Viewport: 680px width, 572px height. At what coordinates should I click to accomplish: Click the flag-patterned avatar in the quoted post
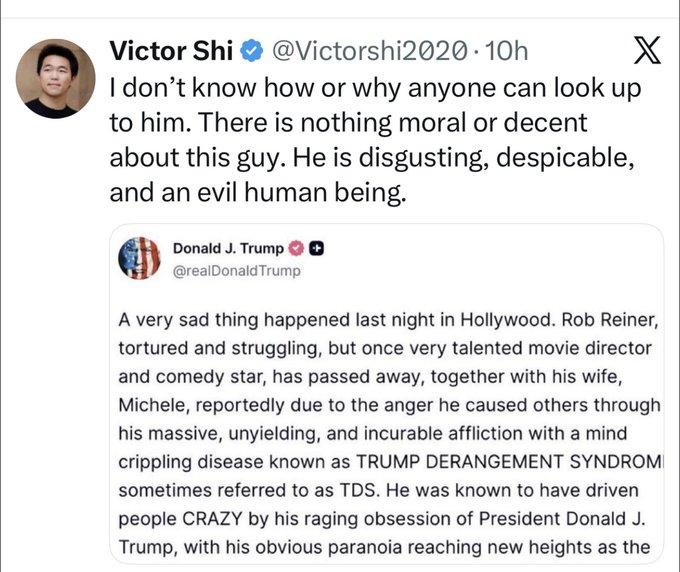(139, 259)
